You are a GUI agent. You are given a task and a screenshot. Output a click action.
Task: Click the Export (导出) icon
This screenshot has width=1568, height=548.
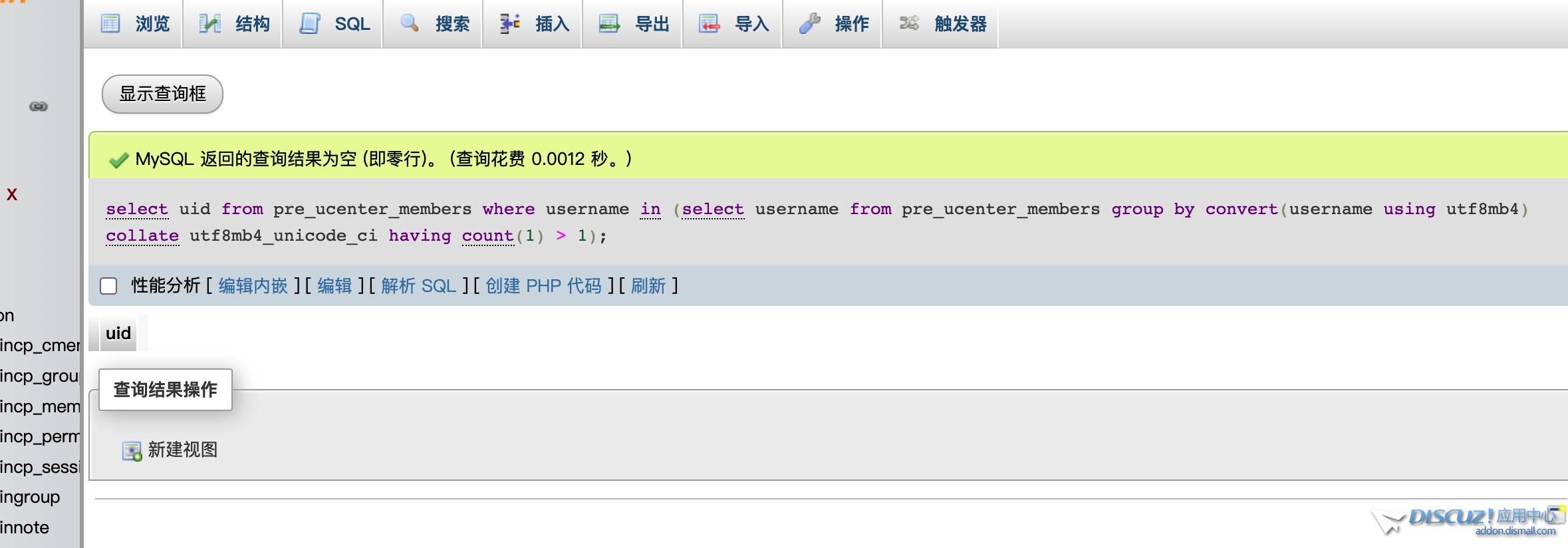click(609, 24)
